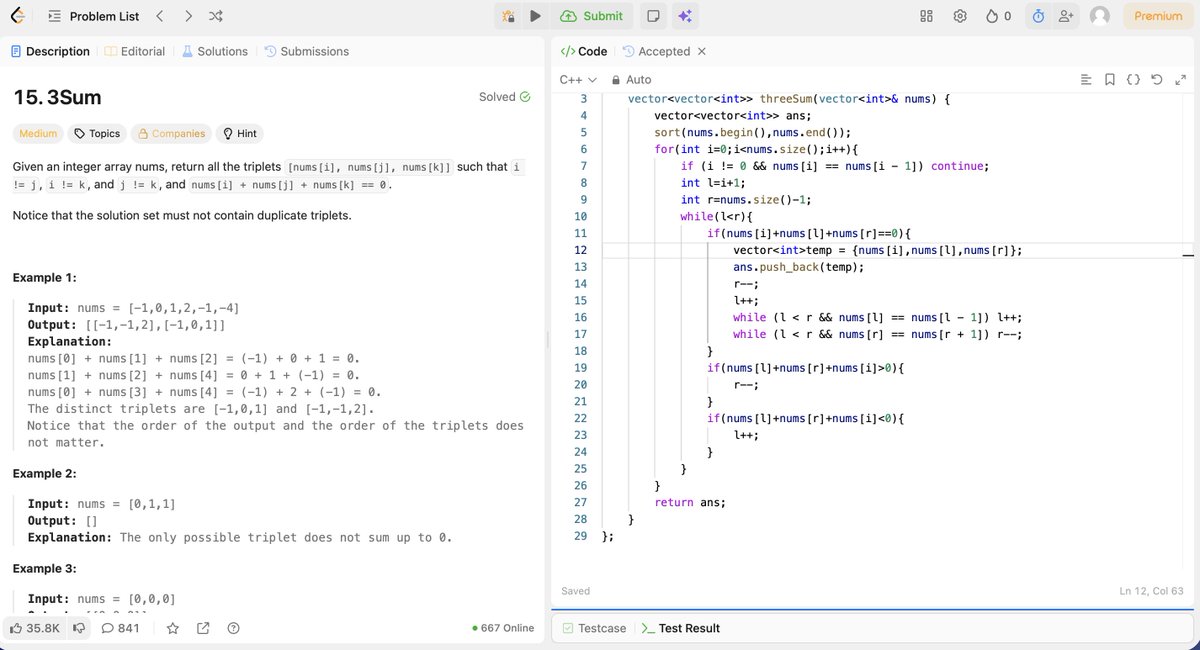Select the Accepted tab
Viewport: 1200px width, 650px height.
pos(656,51)
